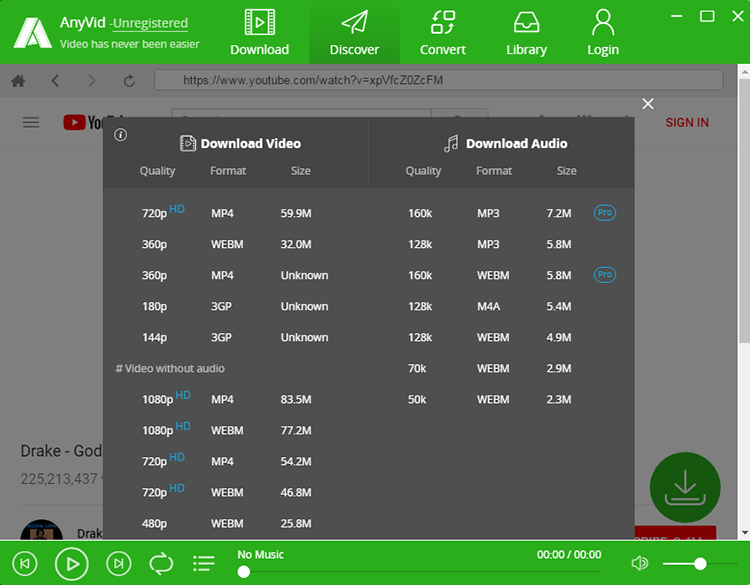The height and width of the screenshot is (585, 750).
Task: Select 360p WEBM 32.0M video
Action: tap(235, 244)
